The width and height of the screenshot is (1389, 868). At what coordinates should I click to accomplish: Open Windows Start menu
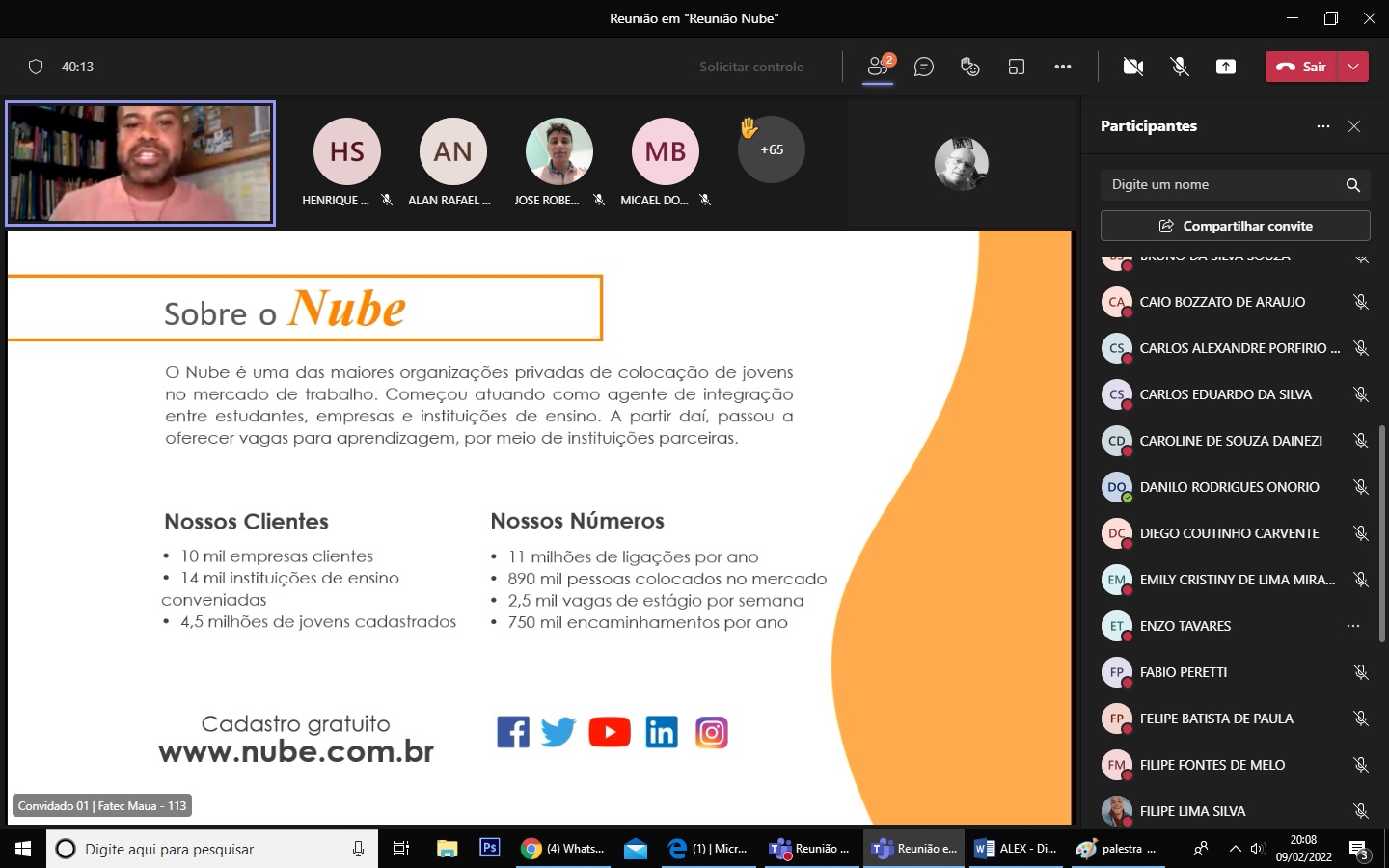pyautogui.click(x=23, y=849)
